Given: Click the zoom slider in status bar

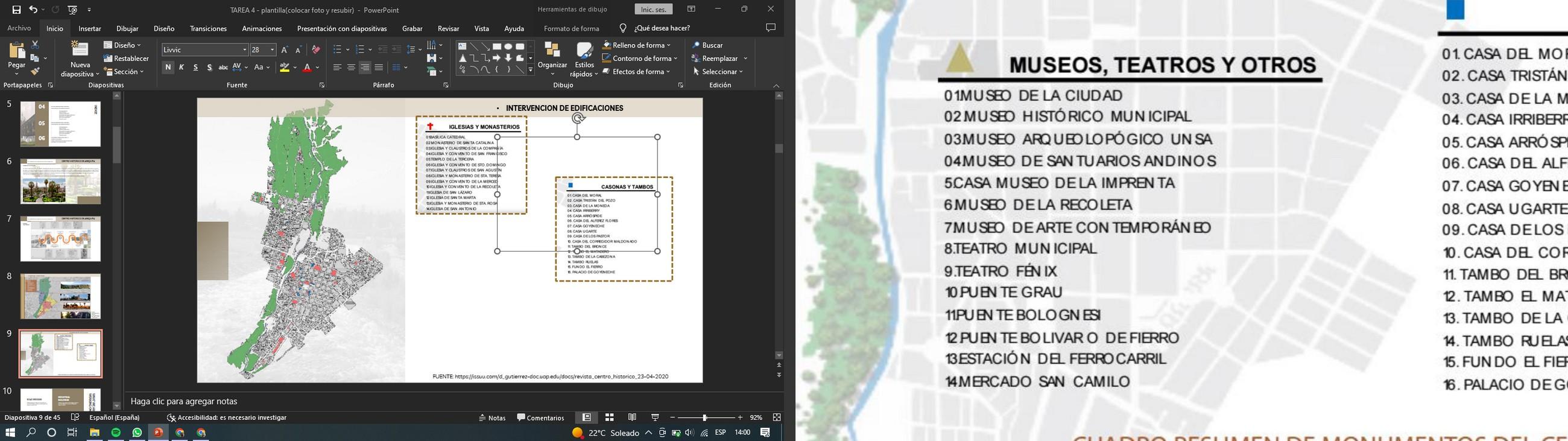Looking at the screenshot, I should (x=704, y=418).
